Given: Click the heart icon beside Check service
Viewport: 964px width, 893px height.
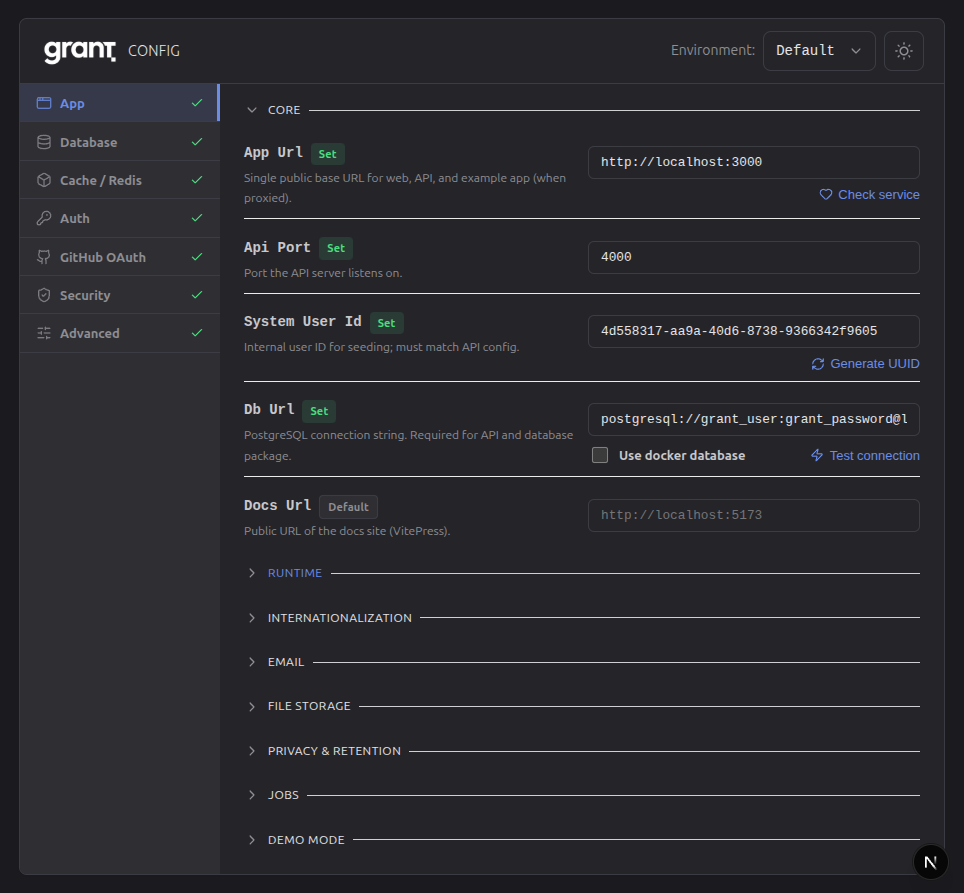Looking at the screenshot, I should click(826, 195).
